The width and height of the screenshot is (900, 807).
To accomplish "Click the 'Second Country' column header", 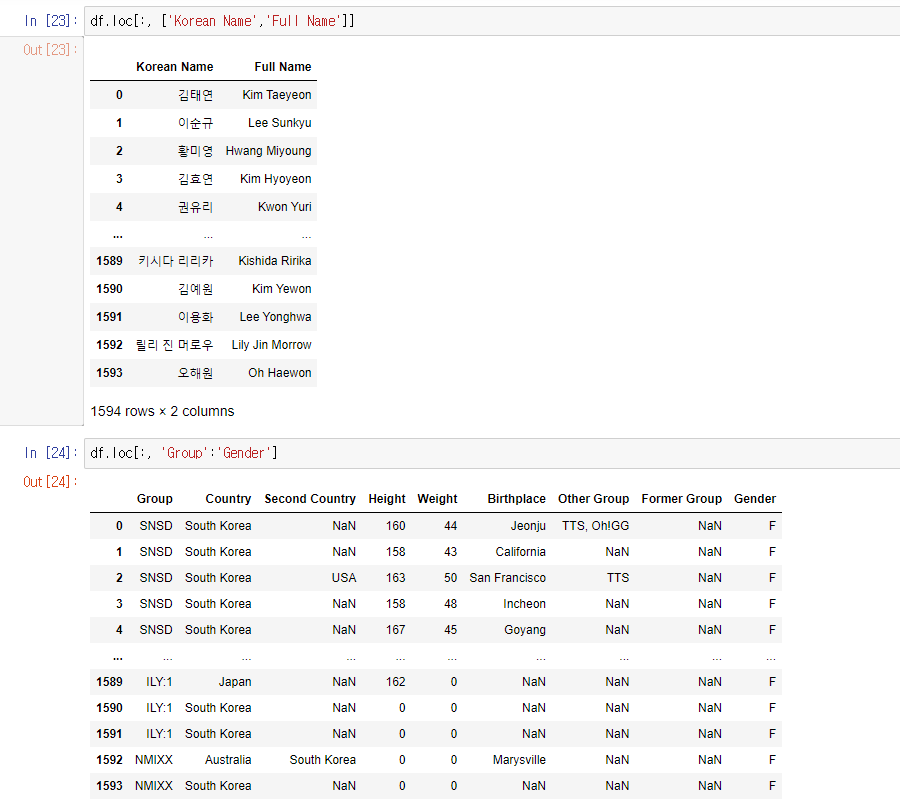I will (310, 499).
